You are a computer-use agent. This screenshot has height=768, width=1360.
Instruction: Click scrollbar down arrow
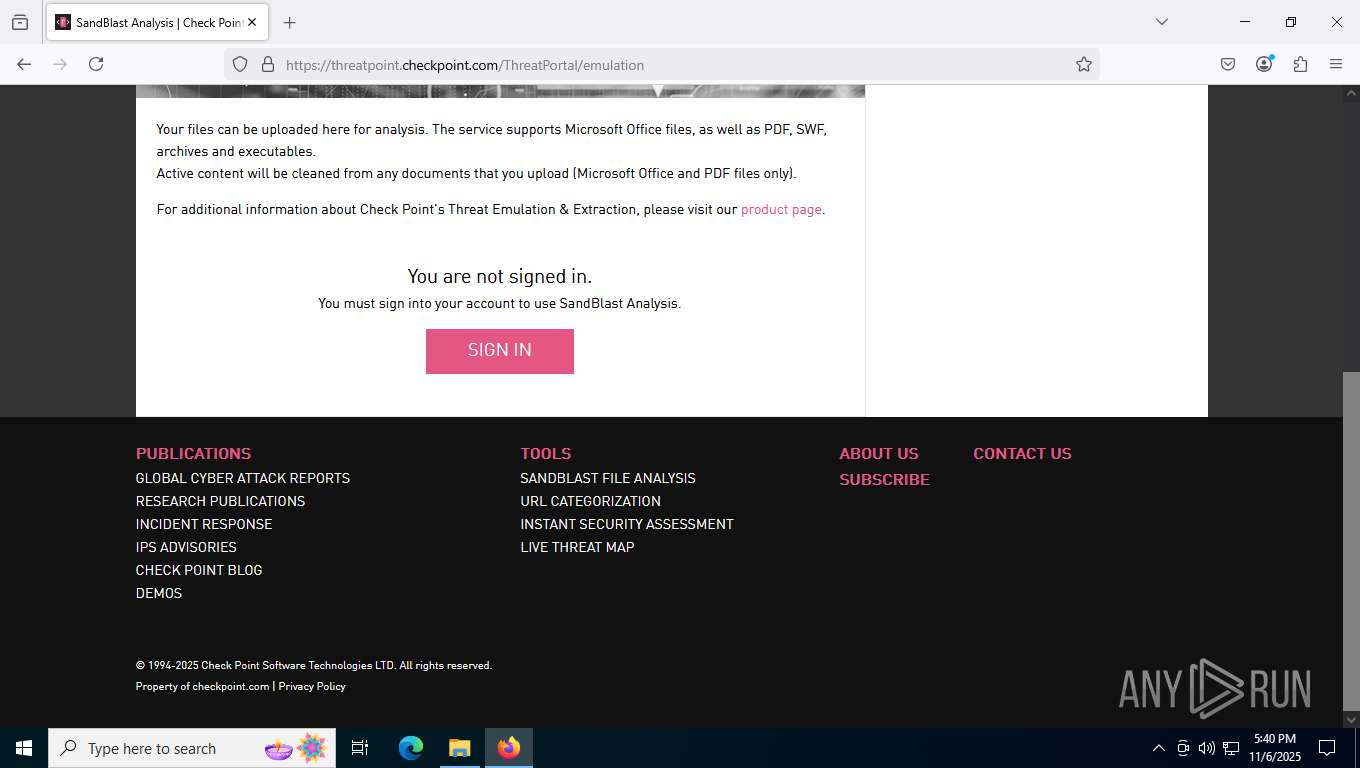(1351, 719)
